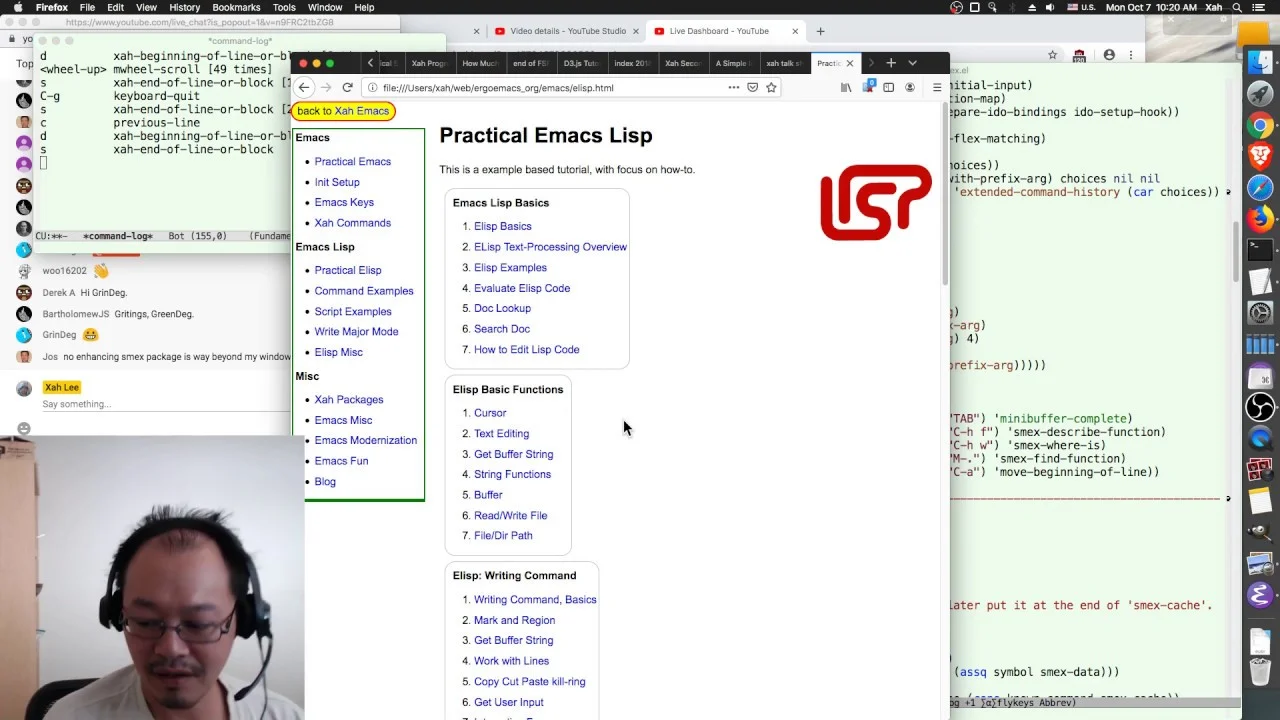Open Spotlight search in menu bar
Screen dimensions: 1280x720
click(x=1236, y=8)
